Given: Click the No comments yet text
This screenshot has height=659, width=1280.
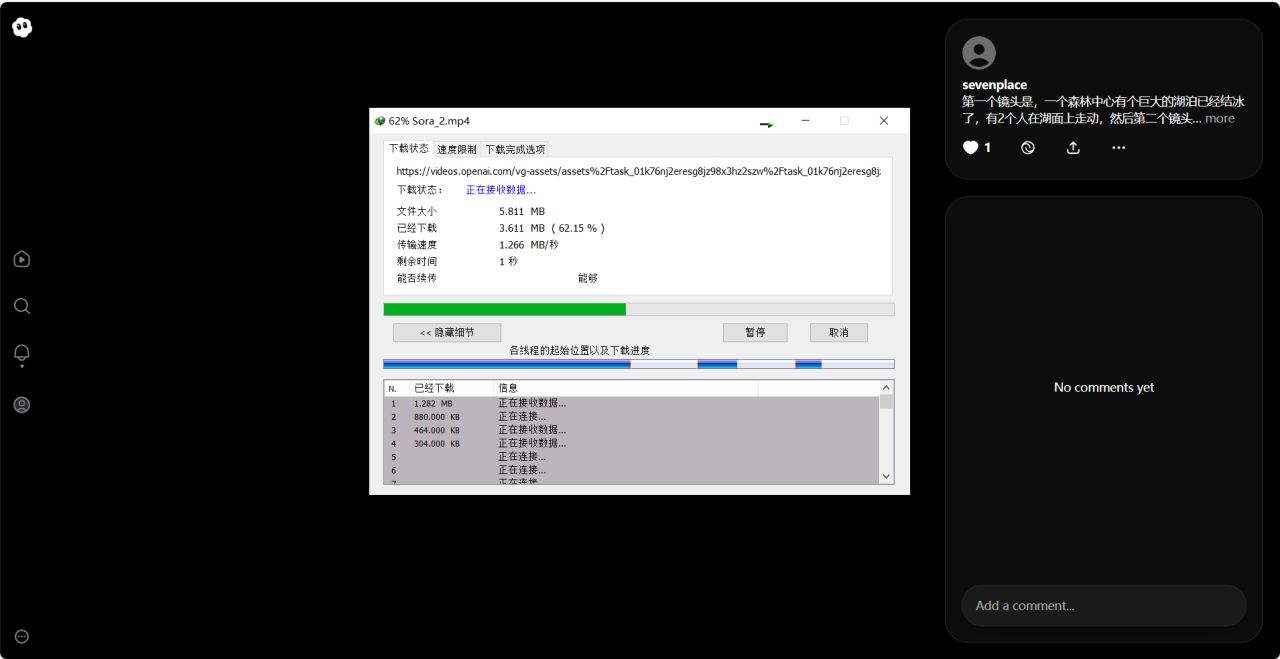Looking at the screenshot, I should tap(1104, 387).
